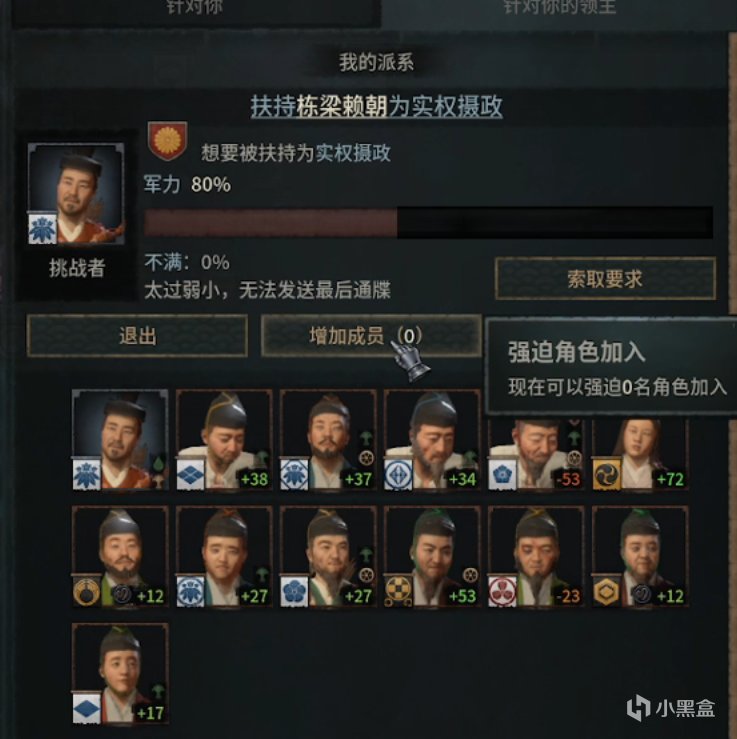Select the yellow tomoe crest on the +72 member
The width and height of the screenshot is (737, 739).
pos(606,474)
